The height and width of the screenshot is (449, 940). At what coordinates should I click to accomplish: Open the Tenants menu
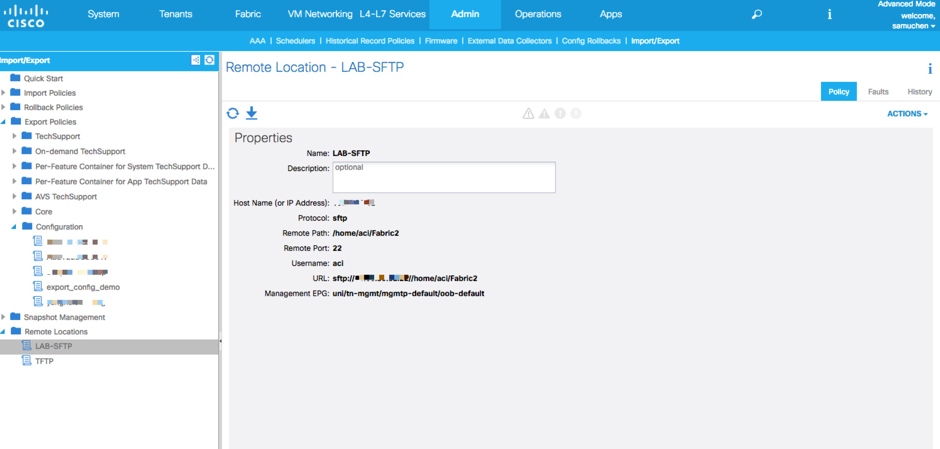[x=176, y=14]
